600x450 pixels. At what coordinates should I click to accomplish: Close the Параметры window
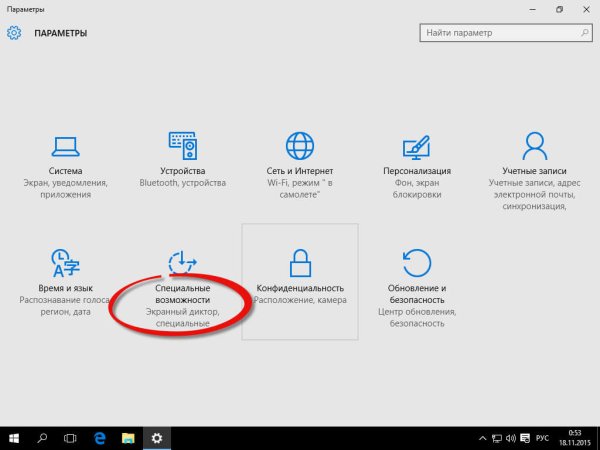pyautogui.click(x=586, y=10)
